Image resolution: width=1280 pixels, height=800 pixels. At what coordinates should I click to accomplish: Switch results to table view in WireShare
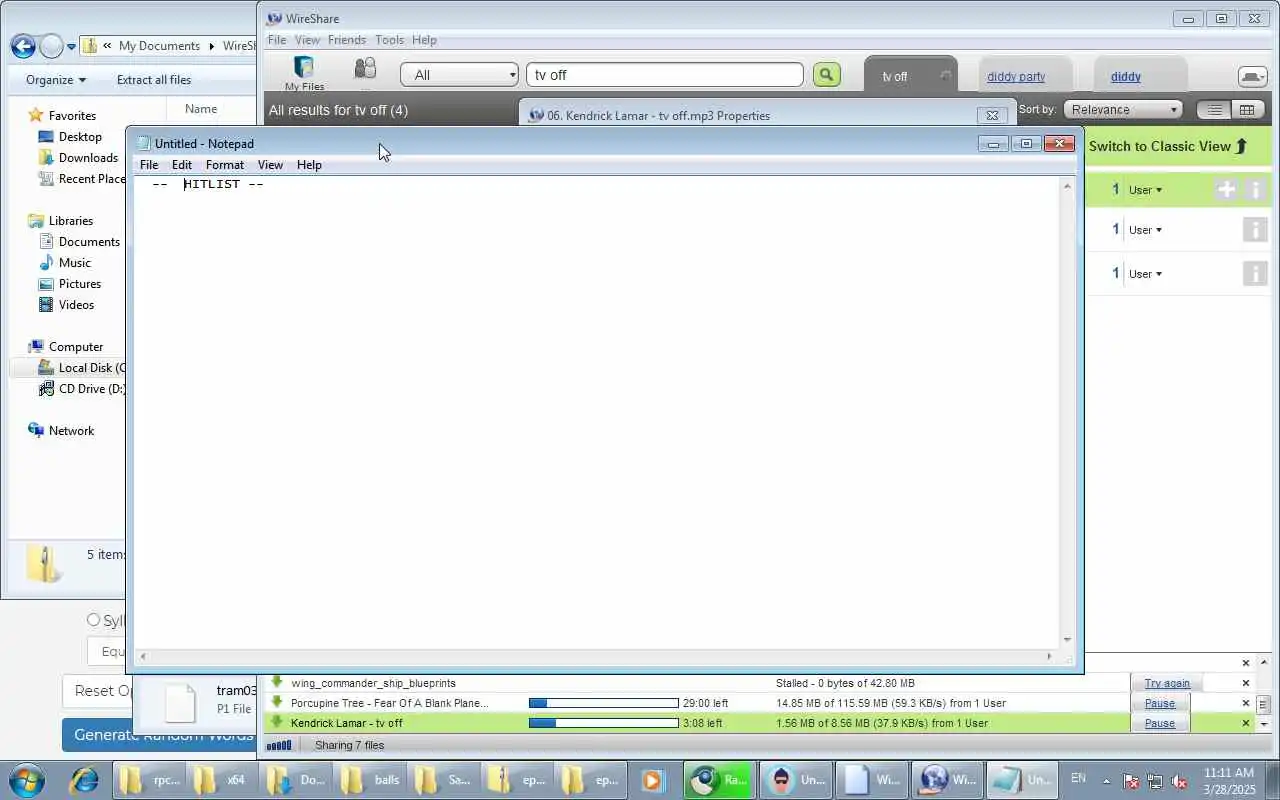1247,110
